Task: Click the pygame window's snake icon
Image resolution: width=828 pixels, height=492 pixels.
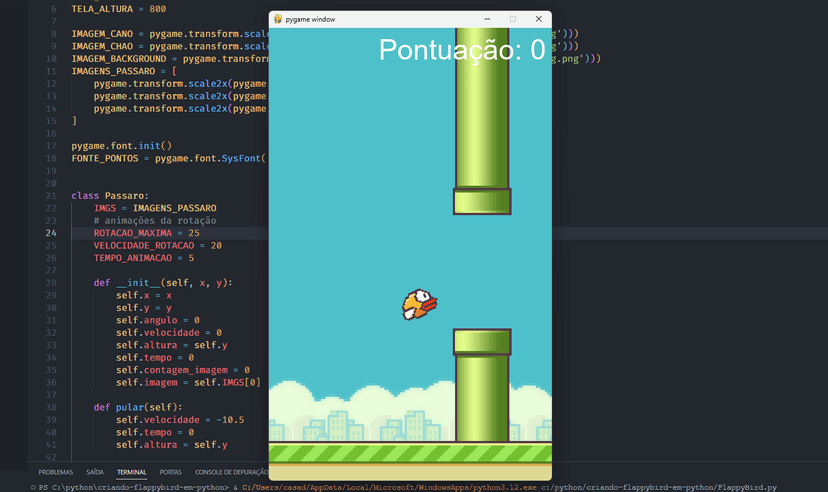Action: coord(278,19)
